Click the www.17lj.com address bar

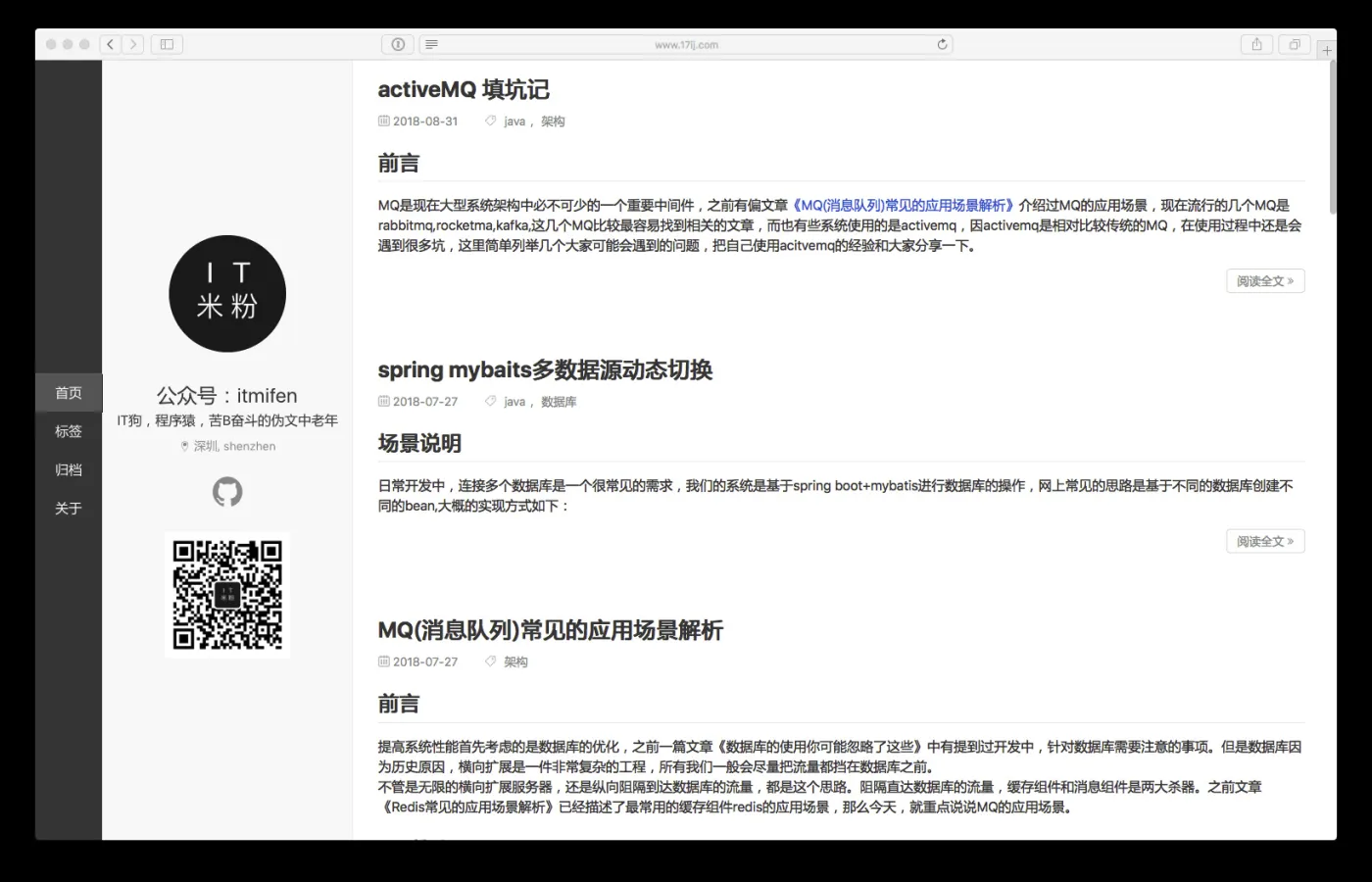coord(686,44)
